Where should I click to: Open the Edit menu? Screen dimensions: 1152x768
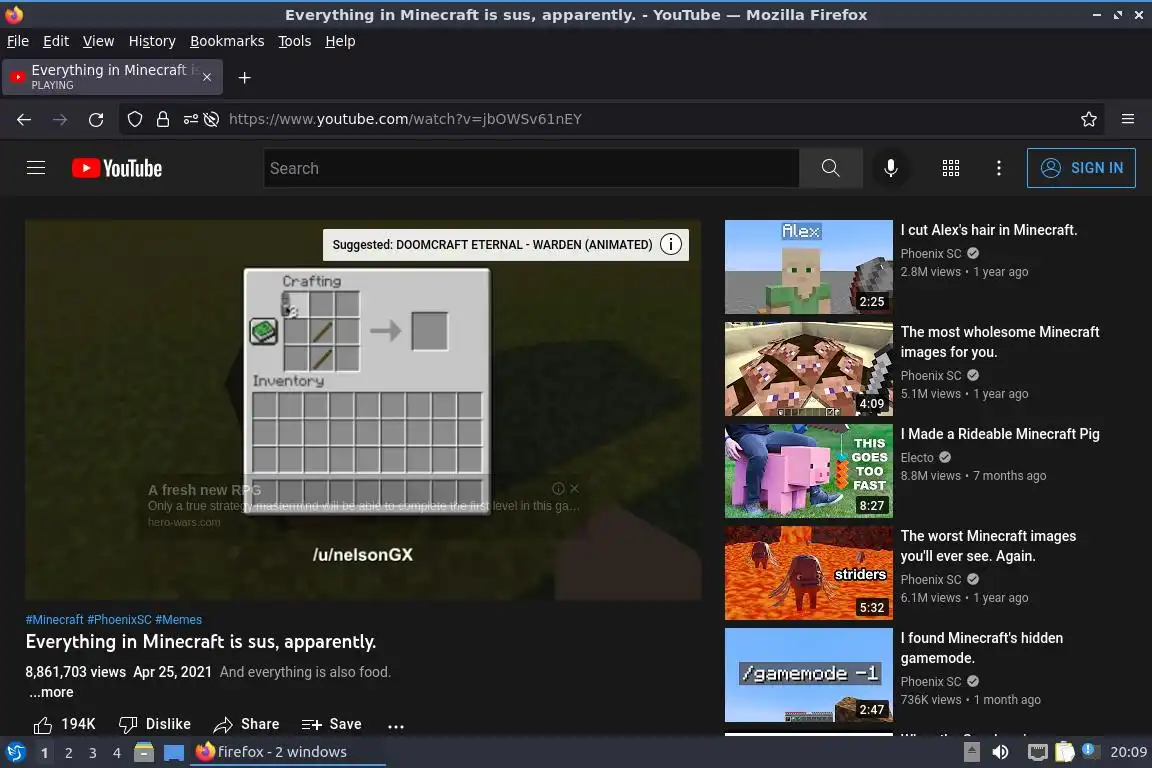56,41
